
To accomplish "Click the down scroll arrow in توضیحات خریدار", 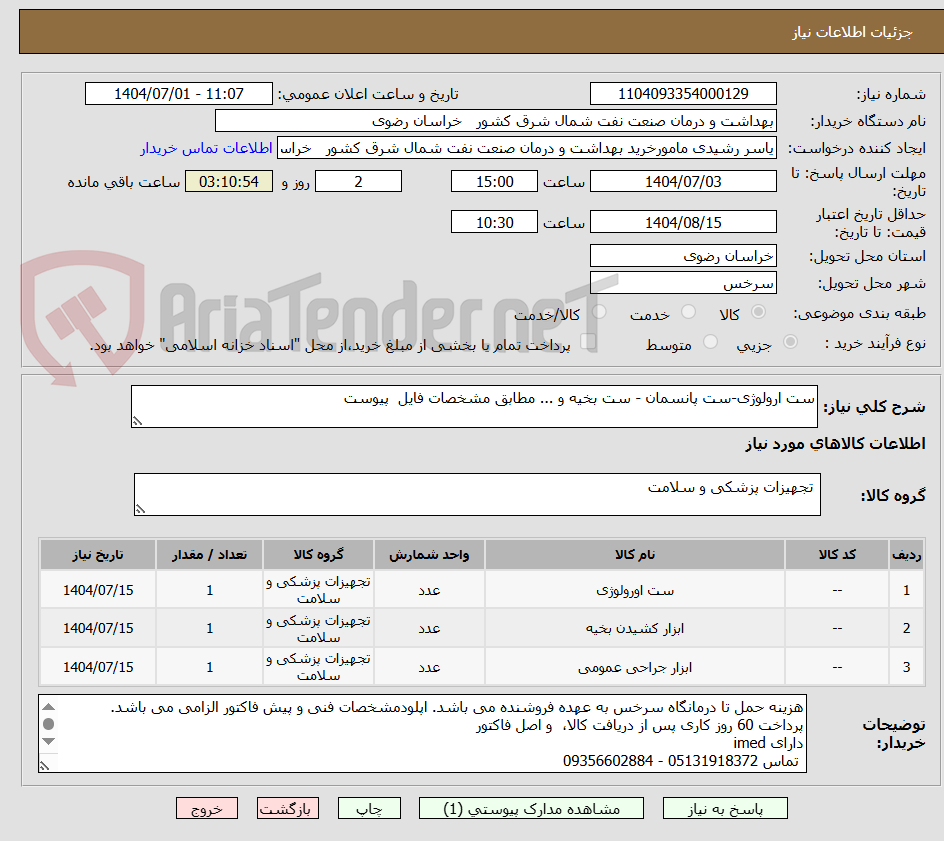I will click(x=48, y=741).
